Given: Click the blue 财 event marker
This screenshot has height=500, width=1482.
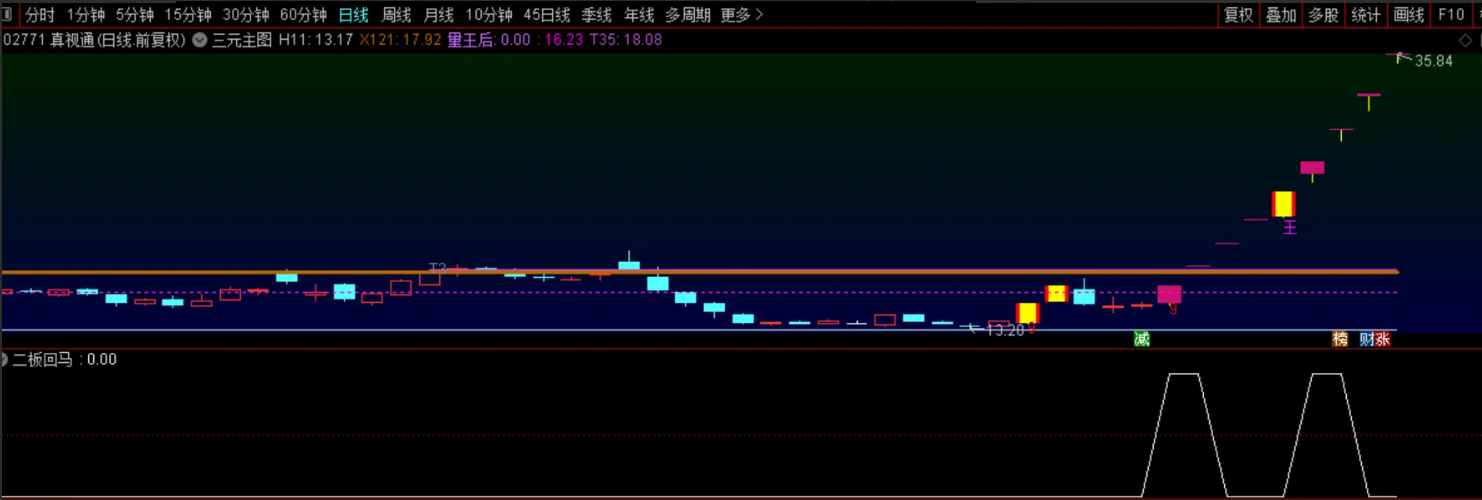Looking at the screenshot, I should 1366,339.
